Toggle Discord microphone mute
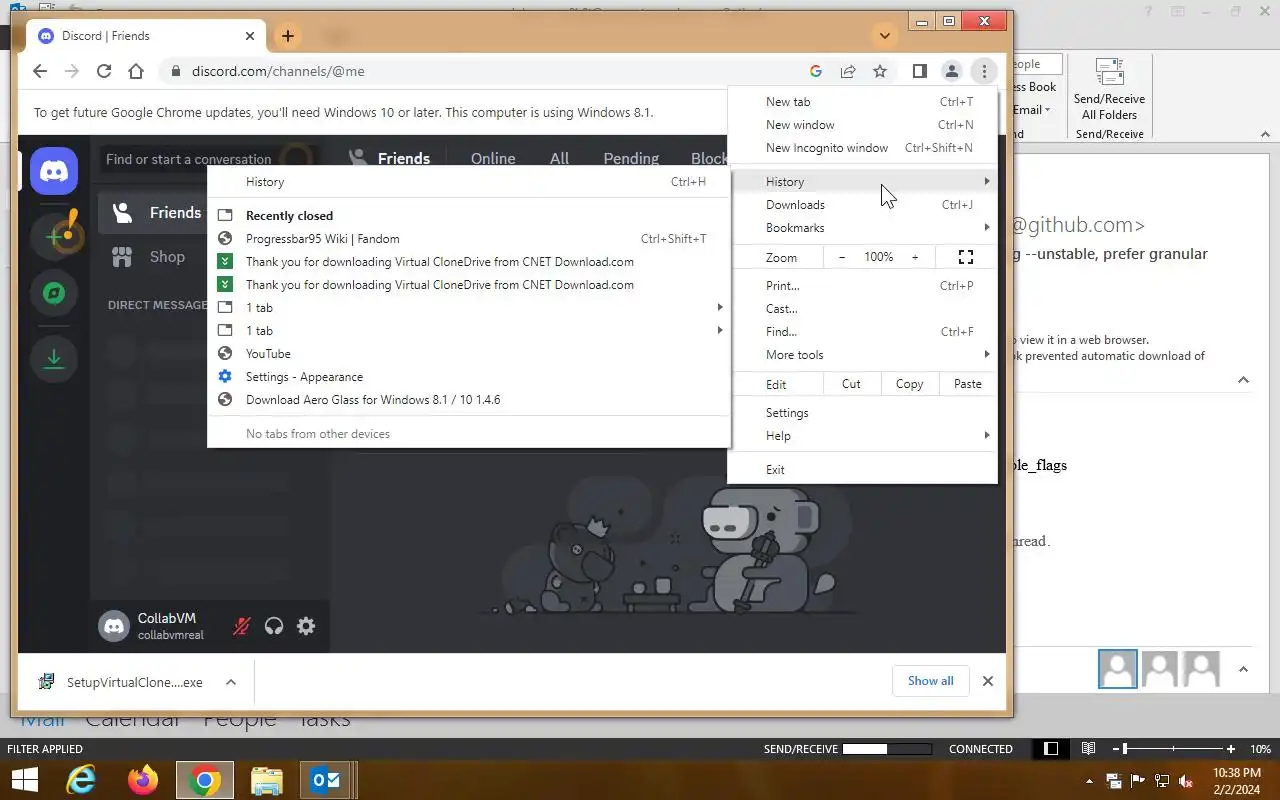Image resolution: width=1280 pixels, height=800 pixels. point(241,626)
